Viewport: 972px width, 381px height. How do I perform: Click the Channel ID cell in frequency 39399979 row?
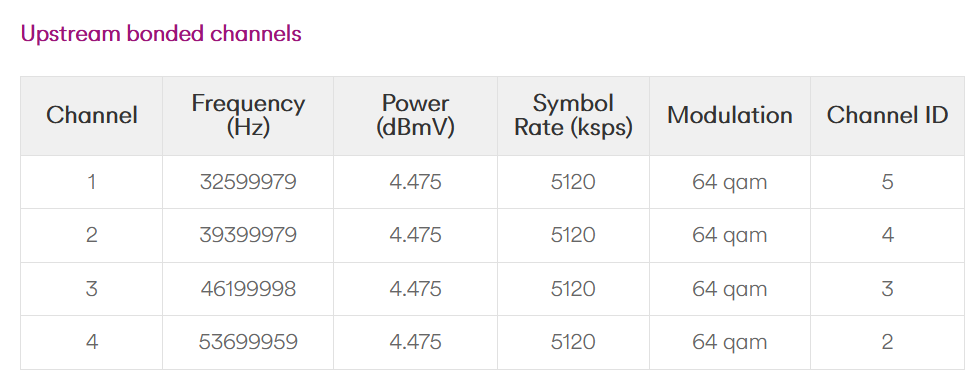[887, 235]
